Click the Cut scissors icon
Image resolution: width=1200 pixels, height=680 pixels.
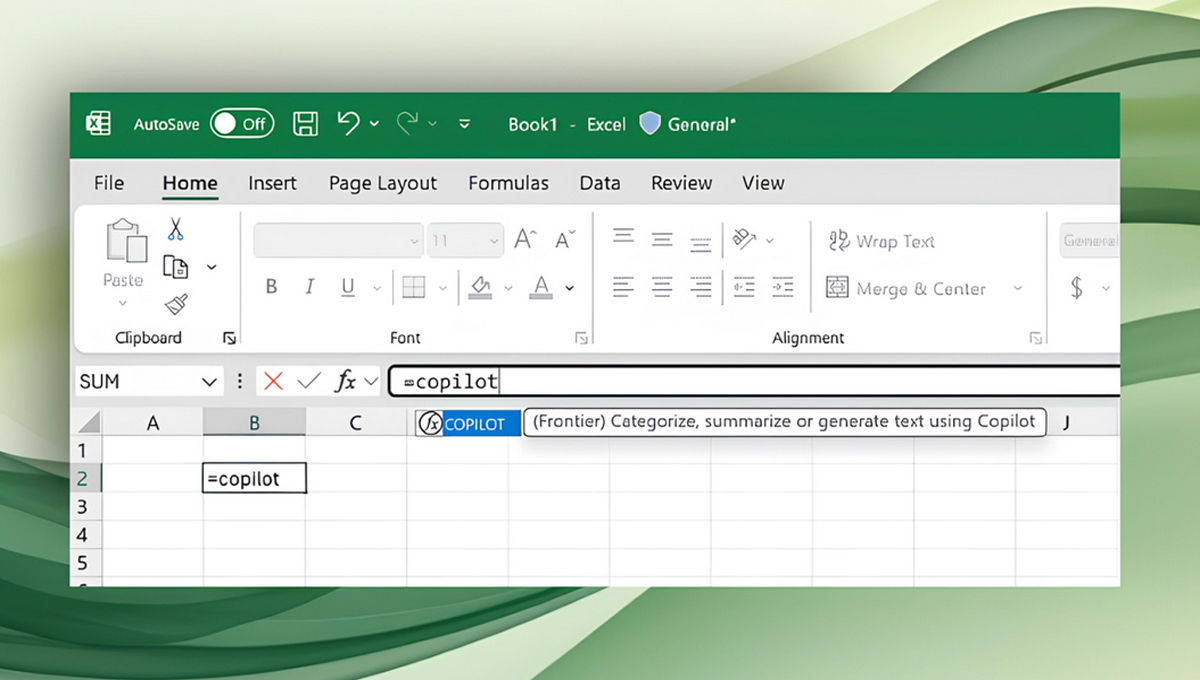[176, 229]
